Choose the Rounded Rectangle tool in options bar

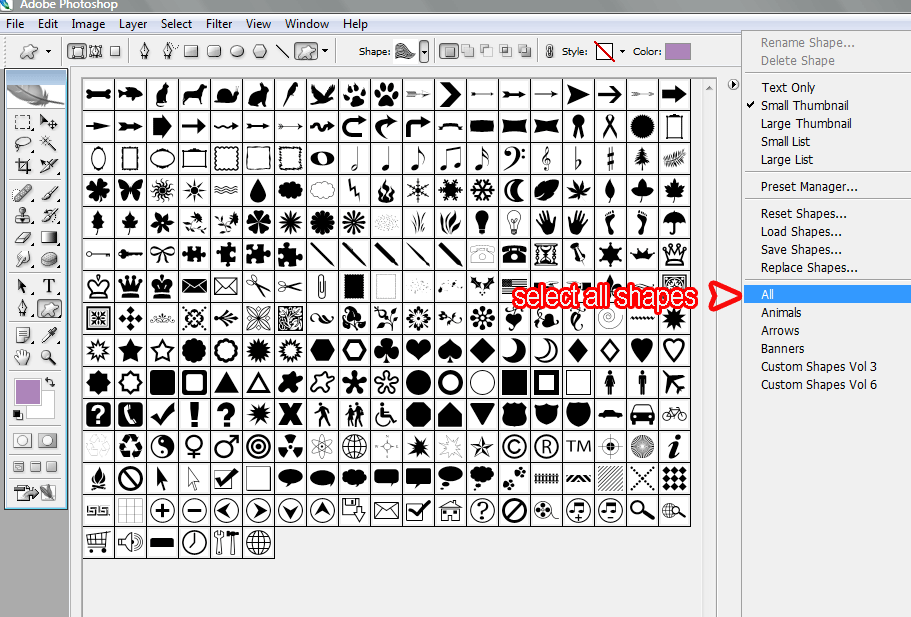[214, 51]
